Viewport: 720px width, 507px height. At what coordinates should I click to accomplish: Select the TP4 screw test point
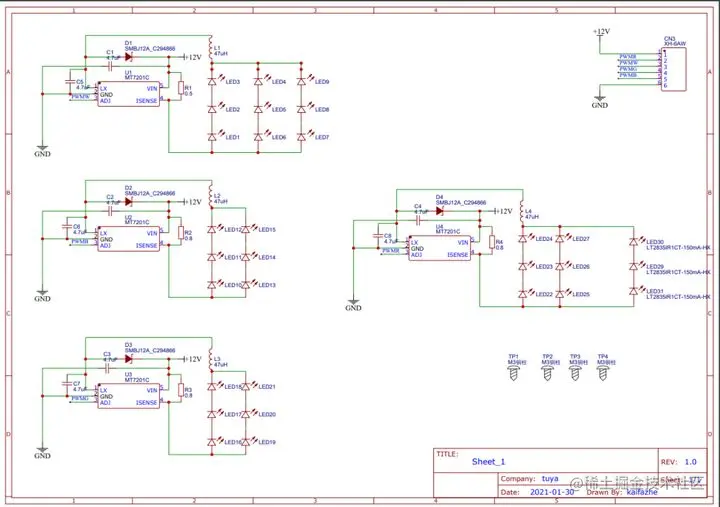pyautogui.click(x=602, y=373)
